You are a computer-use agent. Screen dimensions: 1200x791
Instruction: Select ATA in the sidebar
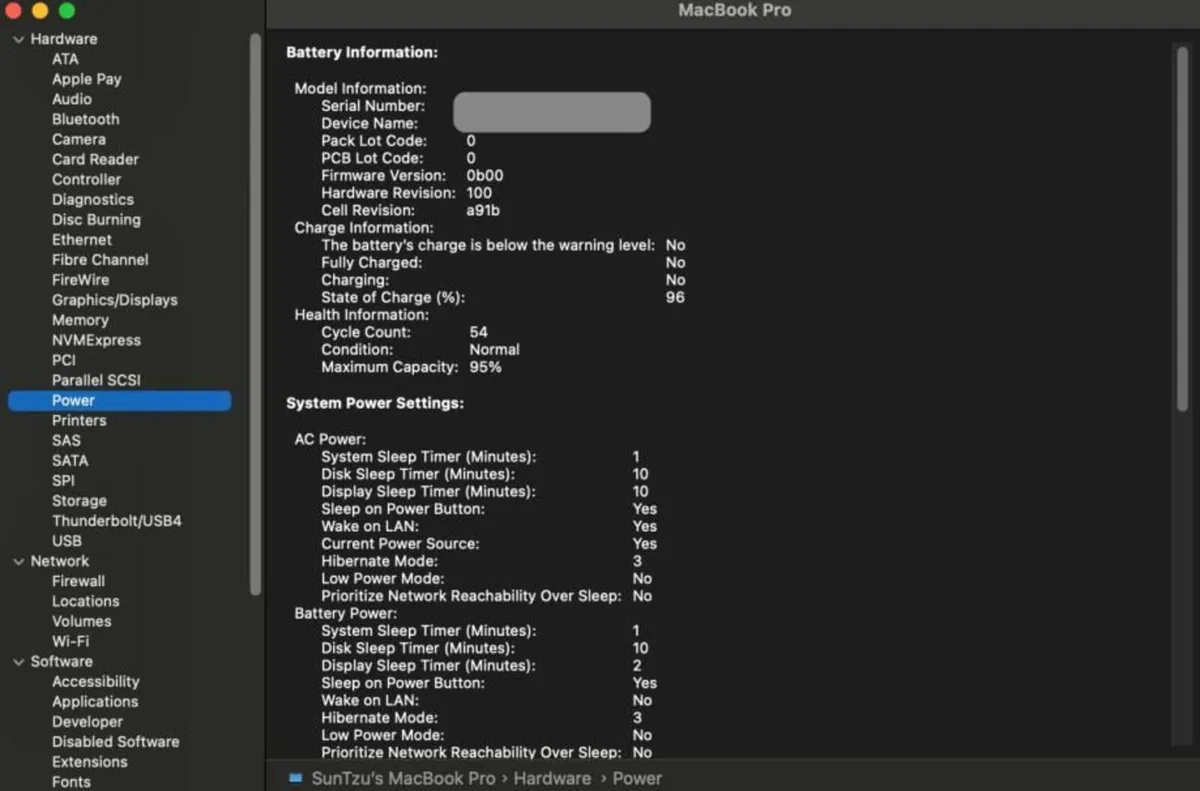65,59
